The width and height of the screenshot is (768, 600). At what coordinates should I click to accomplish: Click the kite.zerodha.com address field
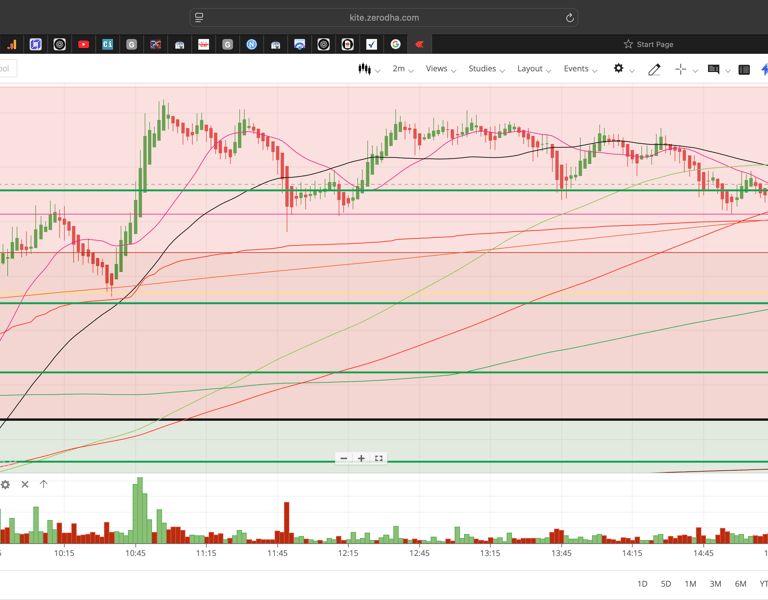[x=384, y=18]
